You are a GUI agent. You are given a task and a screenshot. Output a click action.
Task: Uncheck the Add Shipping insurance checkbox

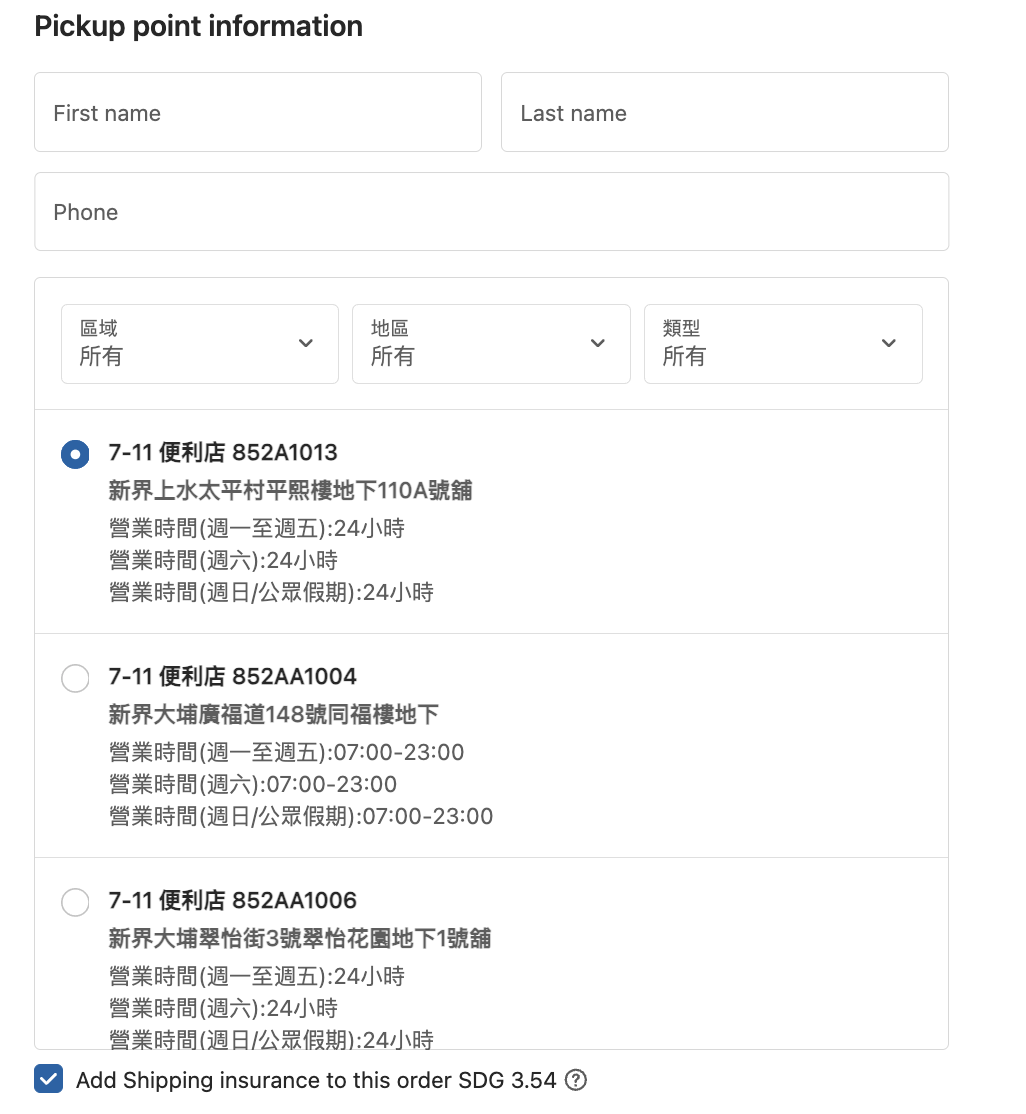point(48,1079)
